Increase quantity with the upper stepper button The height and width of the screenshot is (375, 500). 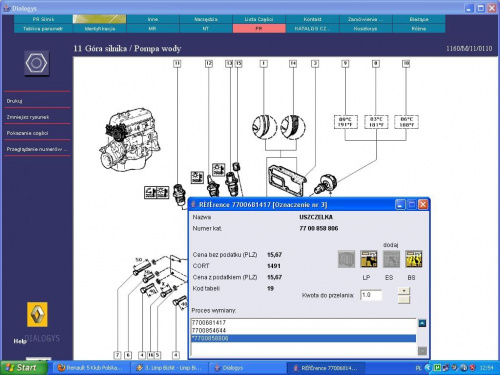pyautogui.click(x=404, y=291)
